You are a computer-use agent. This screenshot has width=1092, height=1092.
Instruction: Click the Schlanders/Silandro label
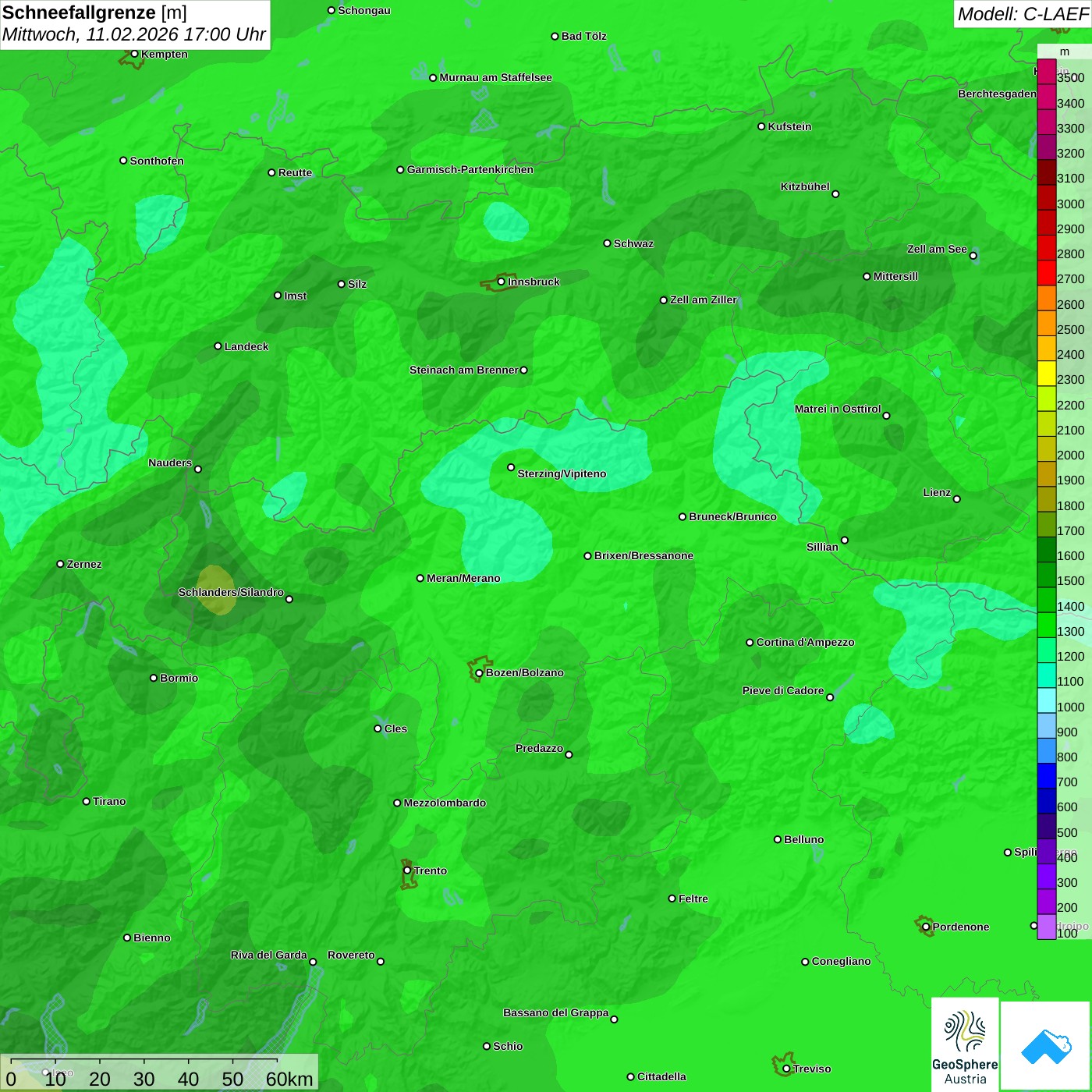[x=231, y=592]
